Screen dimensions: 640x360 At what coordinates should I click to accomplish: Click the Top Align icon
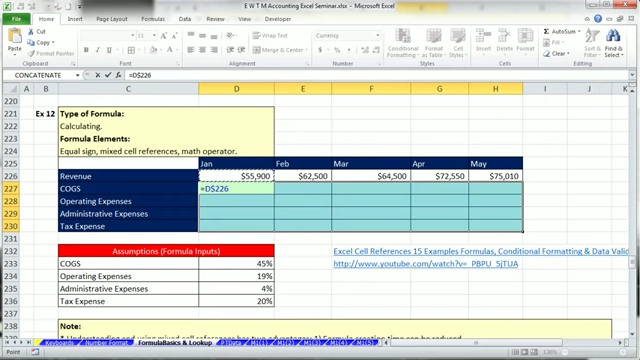191,36
